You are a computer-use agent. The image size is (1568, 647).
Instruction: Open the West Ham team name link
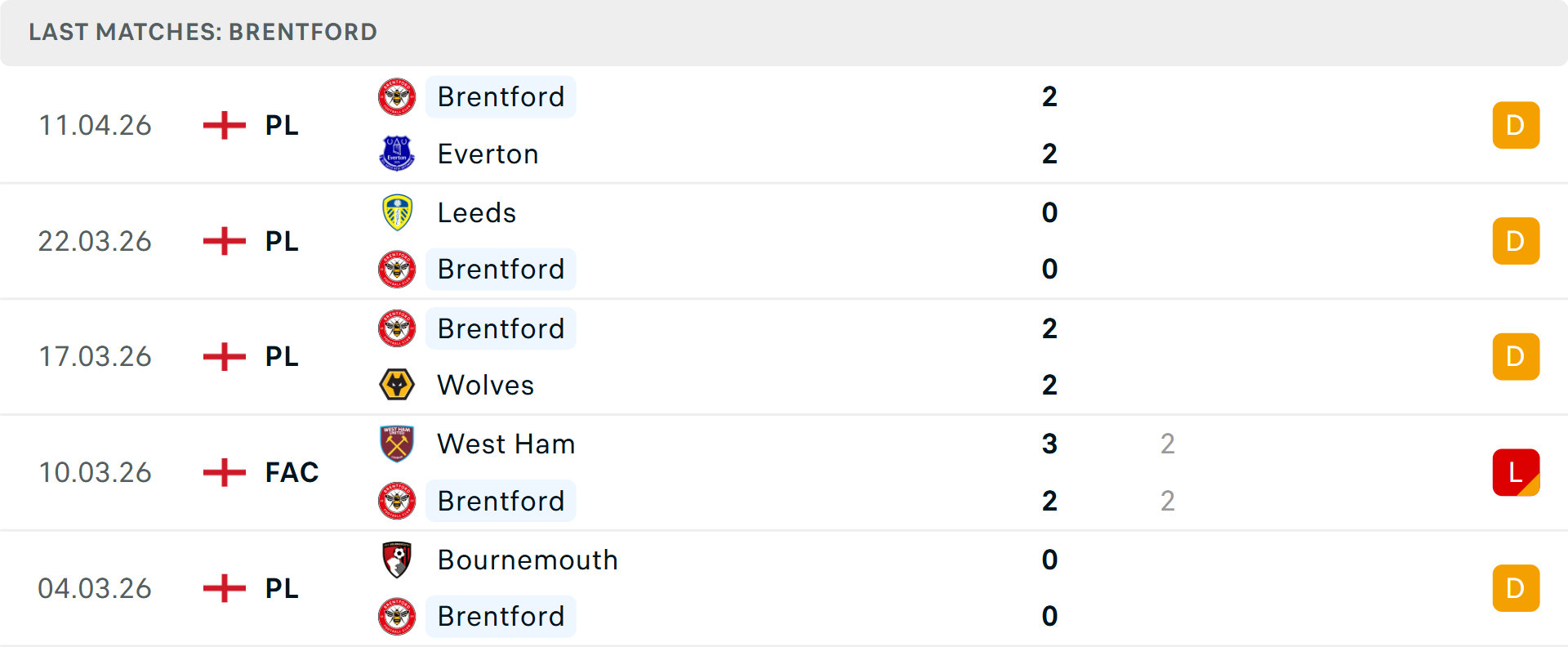coord(506,444)
